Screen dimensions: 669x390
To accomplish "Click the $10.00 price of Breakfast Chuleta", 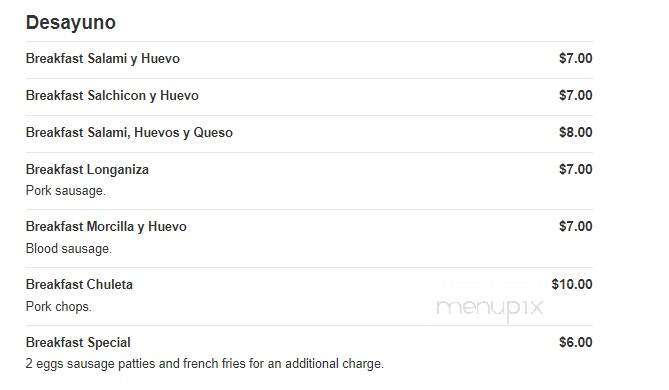I will click(572, 284).
